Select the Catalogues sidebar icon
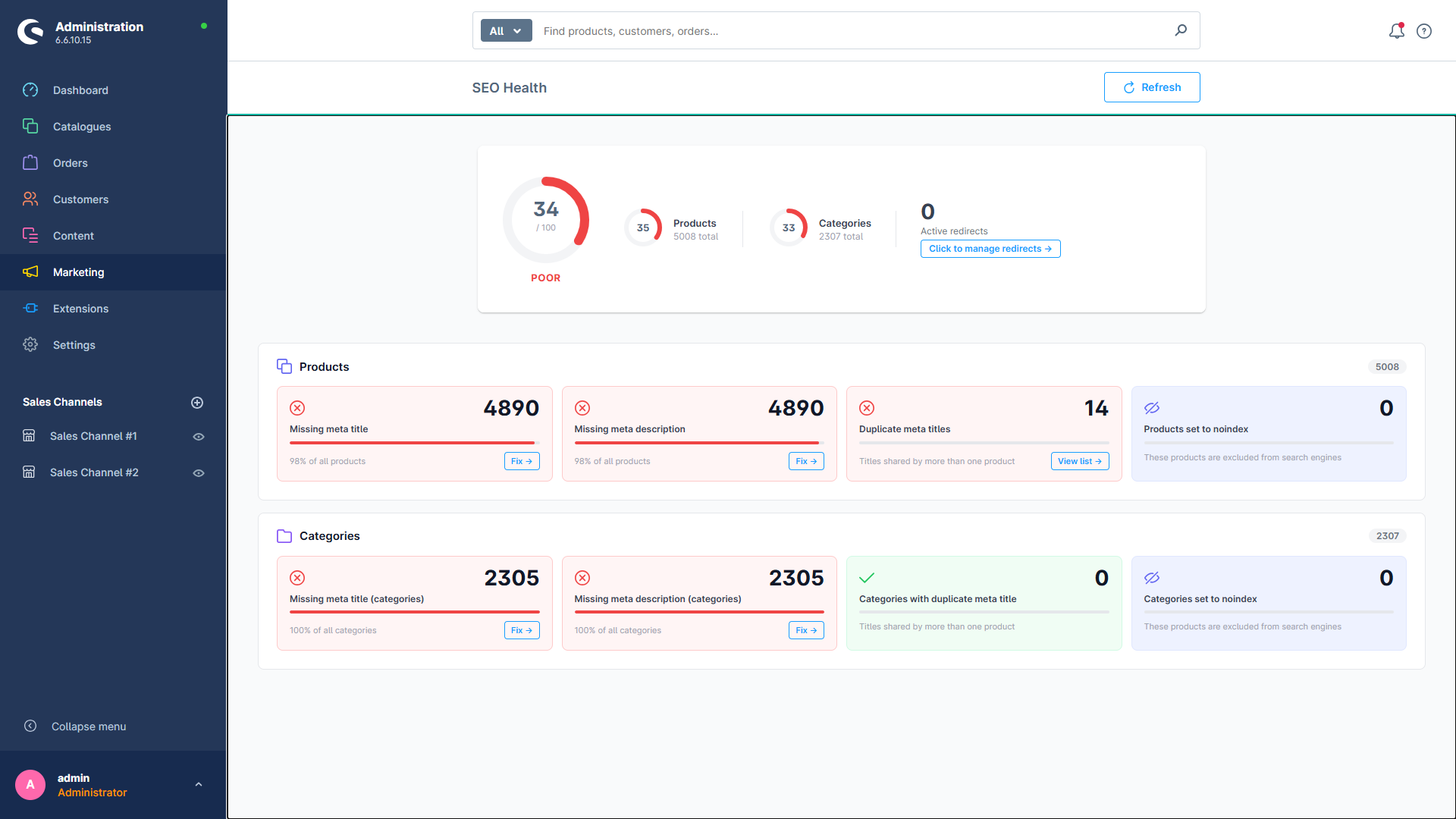 [x=30, y=126]
